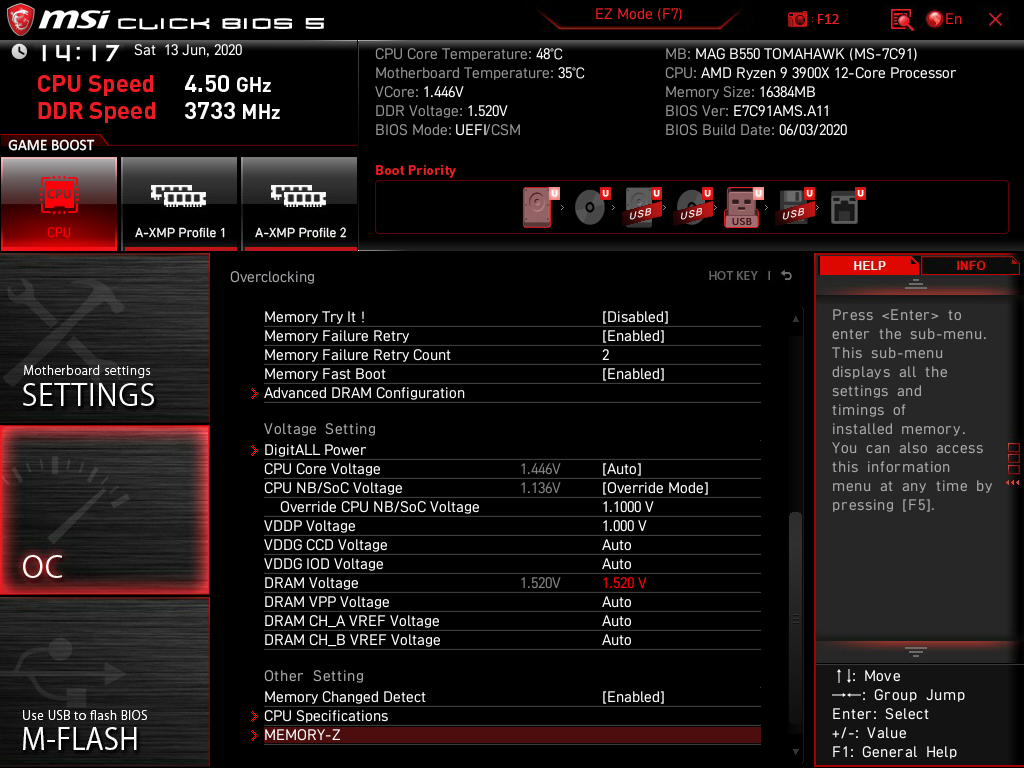
Task: Toggle the network boot 'U' badge
Action: pos(860,193)
